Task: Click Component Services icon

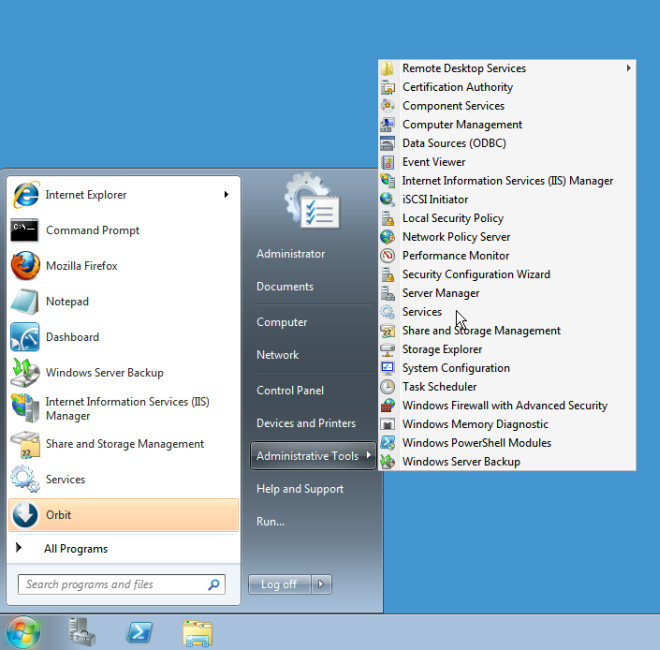Action: point(387,106)
